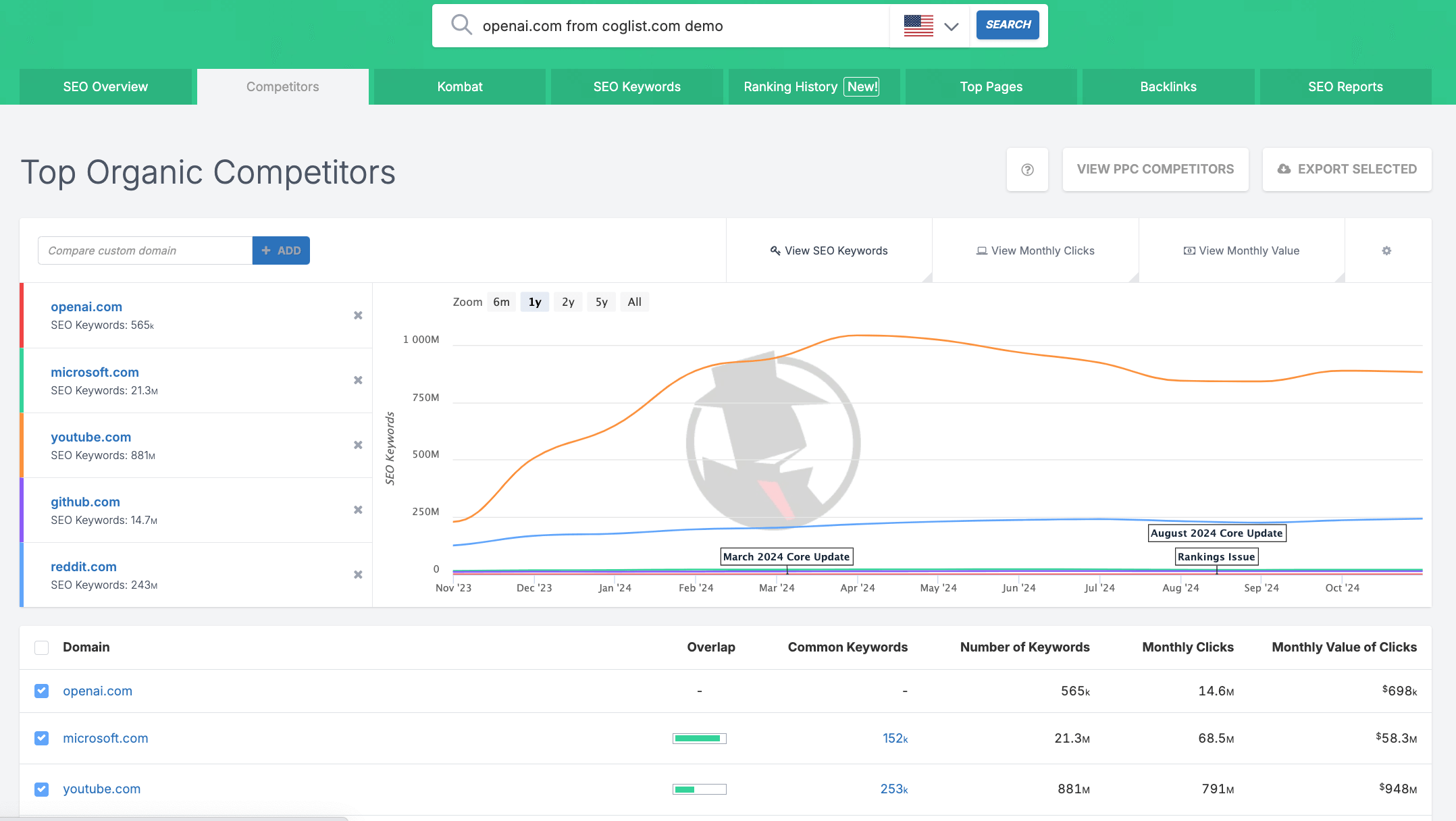Uncheck the microsoft.com table row checkbox
The image size is (1456, 821).
point(42,738)
